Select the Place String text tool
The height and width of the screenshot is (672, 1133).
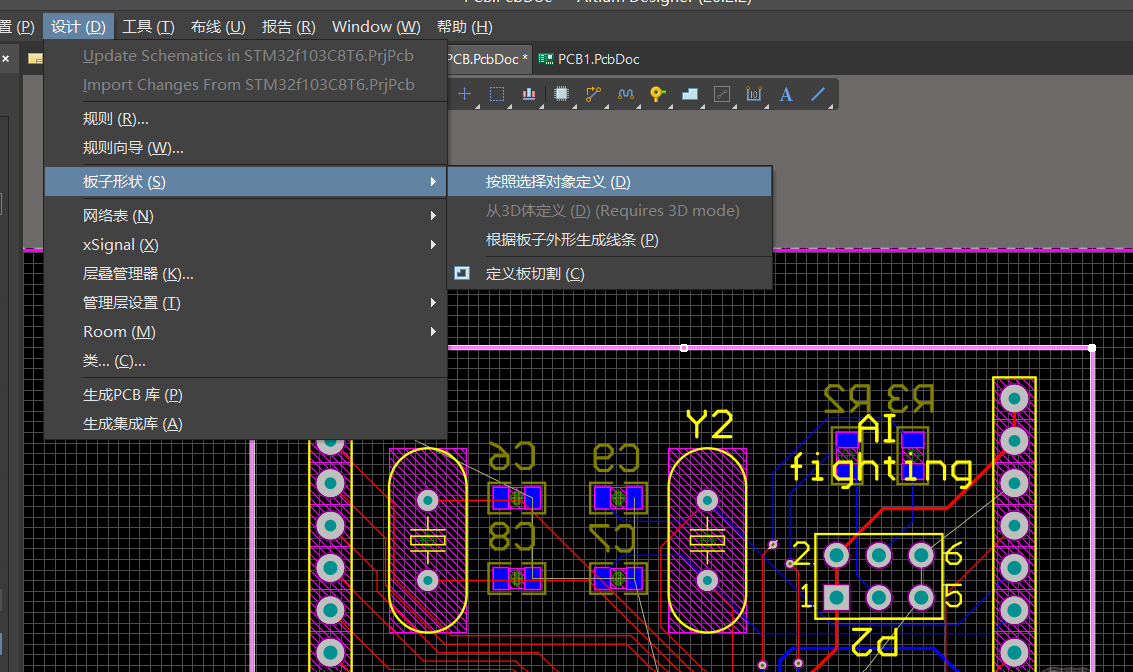click(x=786, y=94)
